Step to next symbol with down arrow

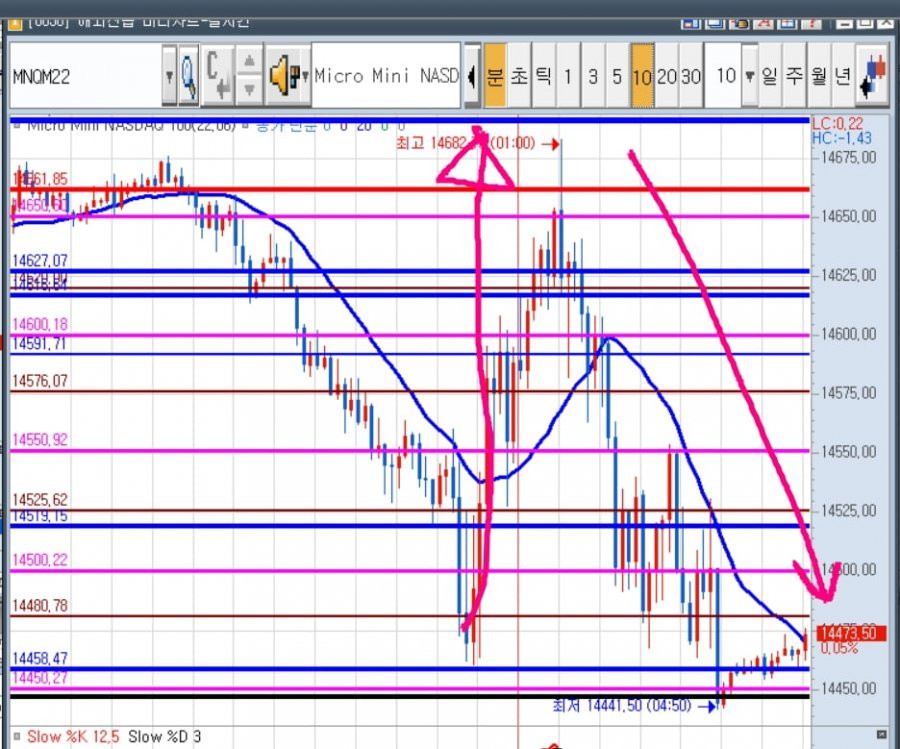(249, 90)
